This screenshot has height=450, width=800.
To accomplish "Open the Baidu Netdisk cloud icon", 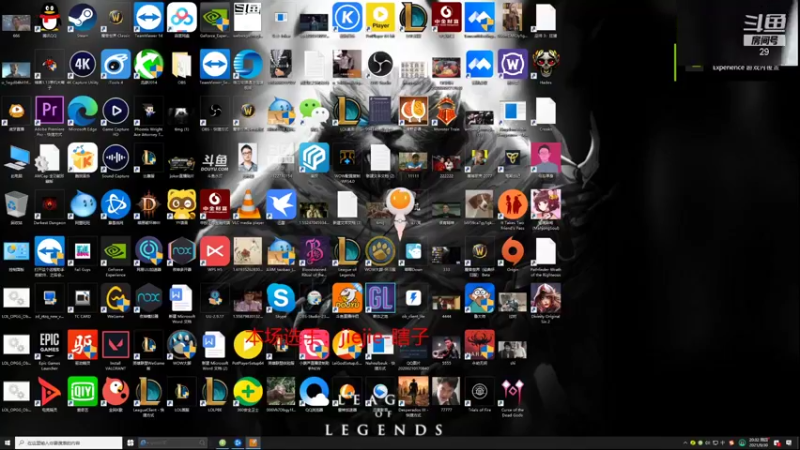I will coord(182,18).
